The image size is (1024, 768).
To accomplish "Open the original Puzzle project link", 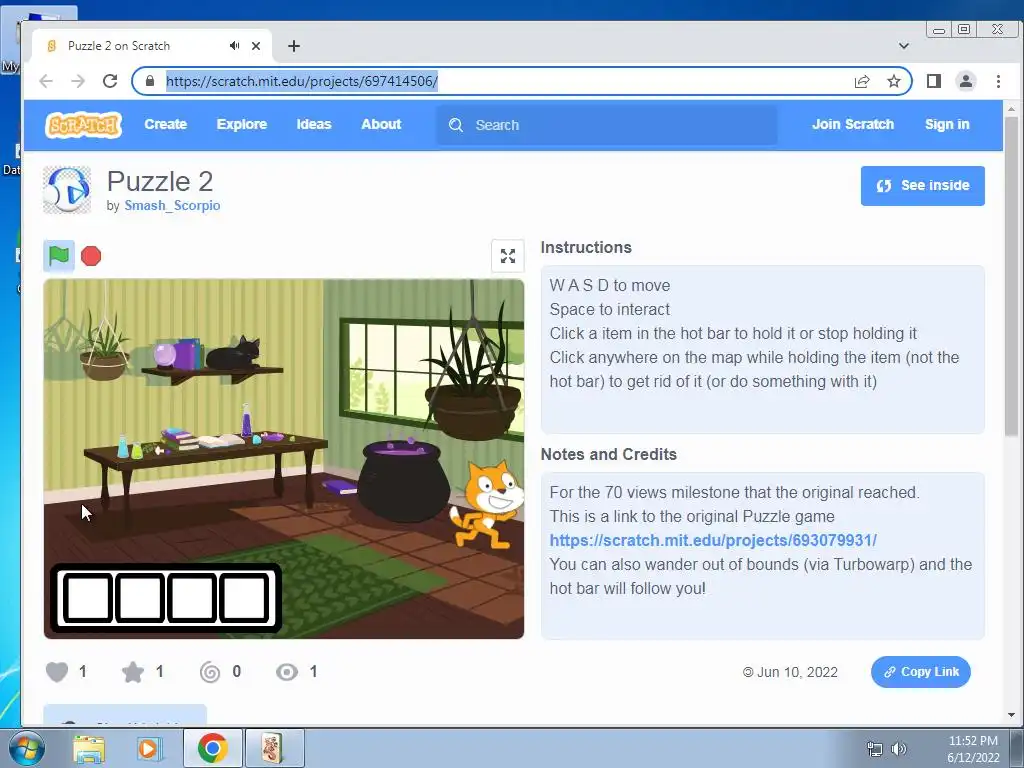I will click(713, 540).
